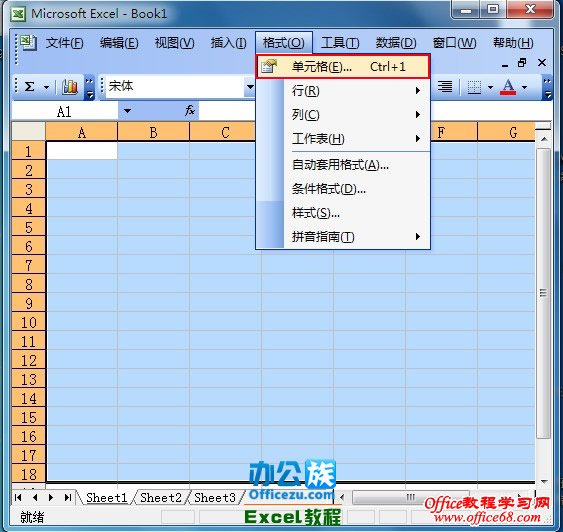The width and height of the screenshot is (563, 532).
Task: Open the AutoSum dropdown arrow
Action: pyautogui.click(x=46, y=87)
